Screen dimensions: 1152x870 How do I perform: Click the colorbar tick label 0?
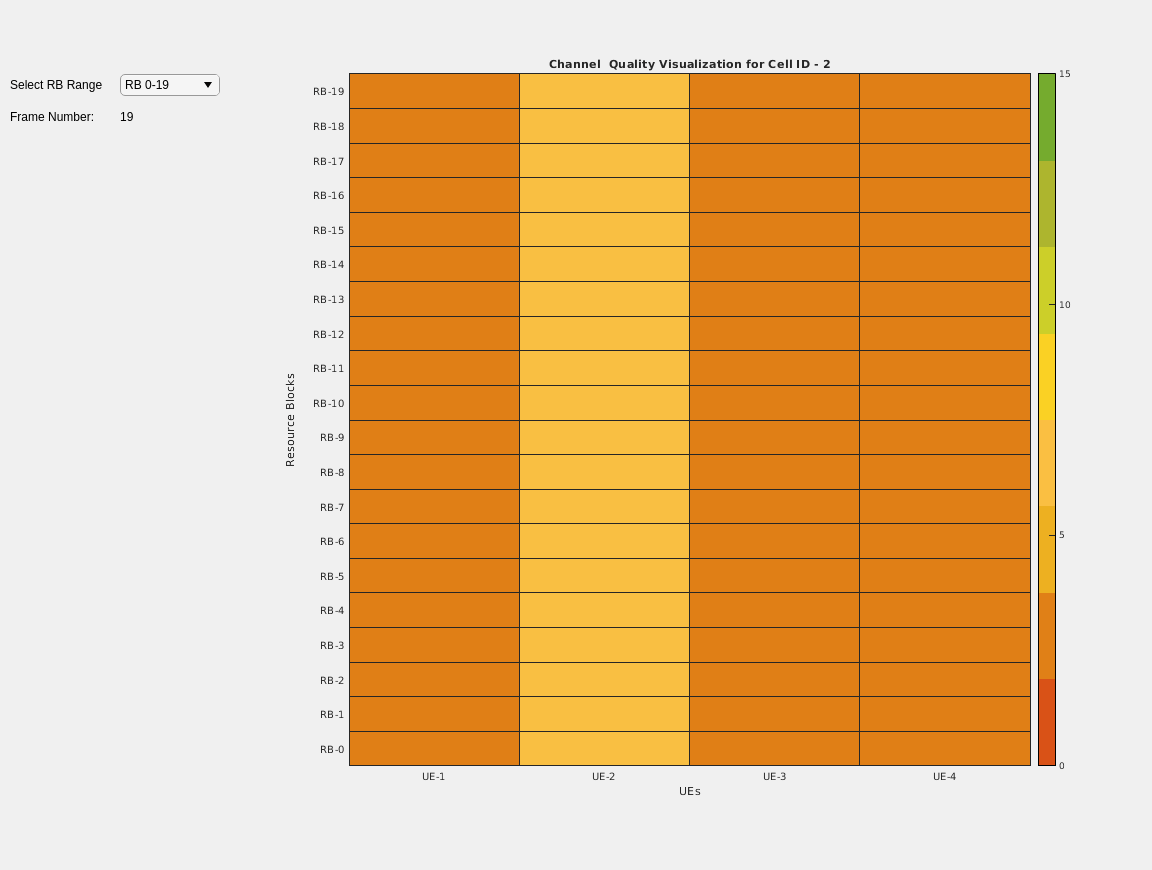1062,766
